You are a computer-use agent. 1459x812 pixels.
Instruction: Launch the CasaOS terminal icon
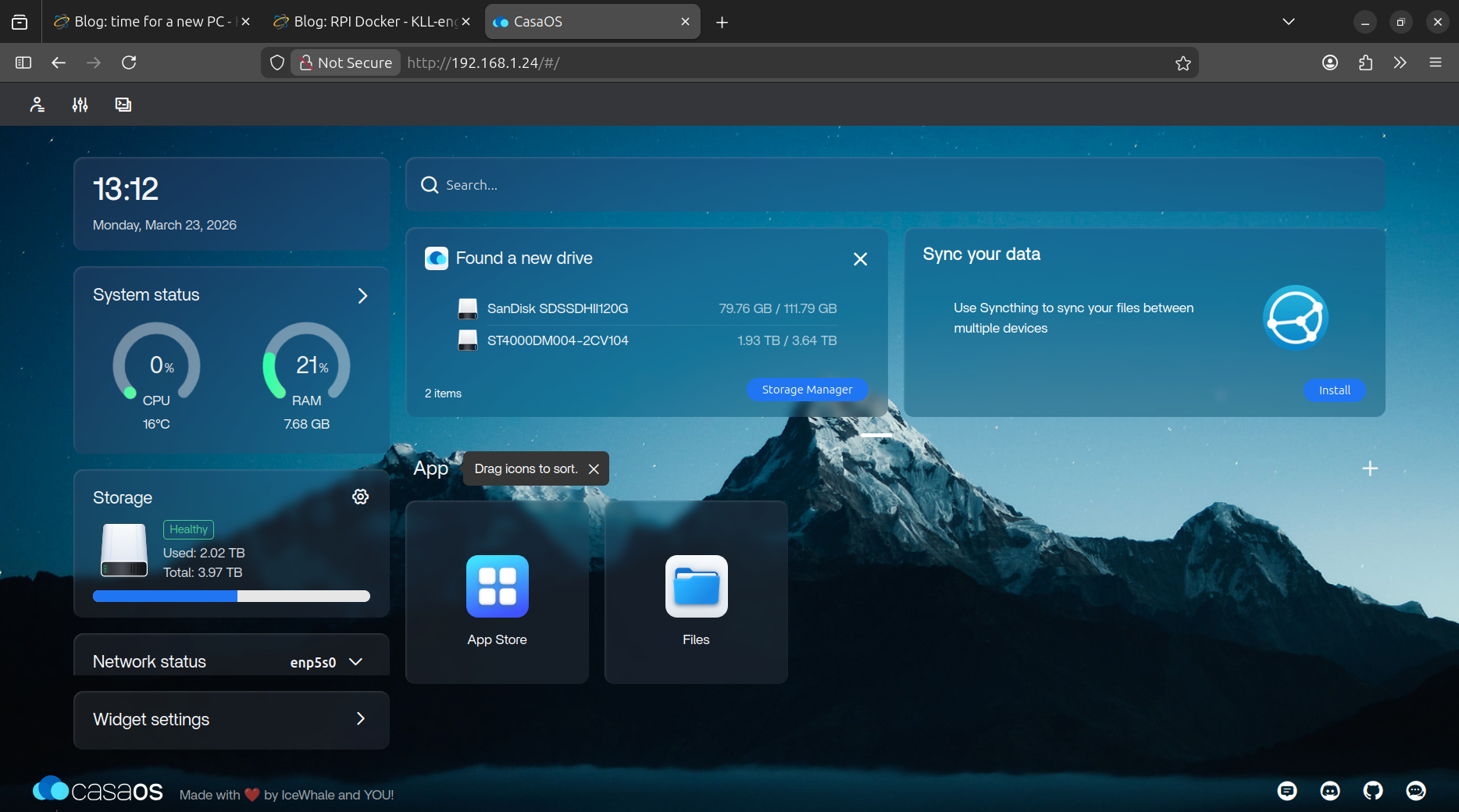[123, 105]
